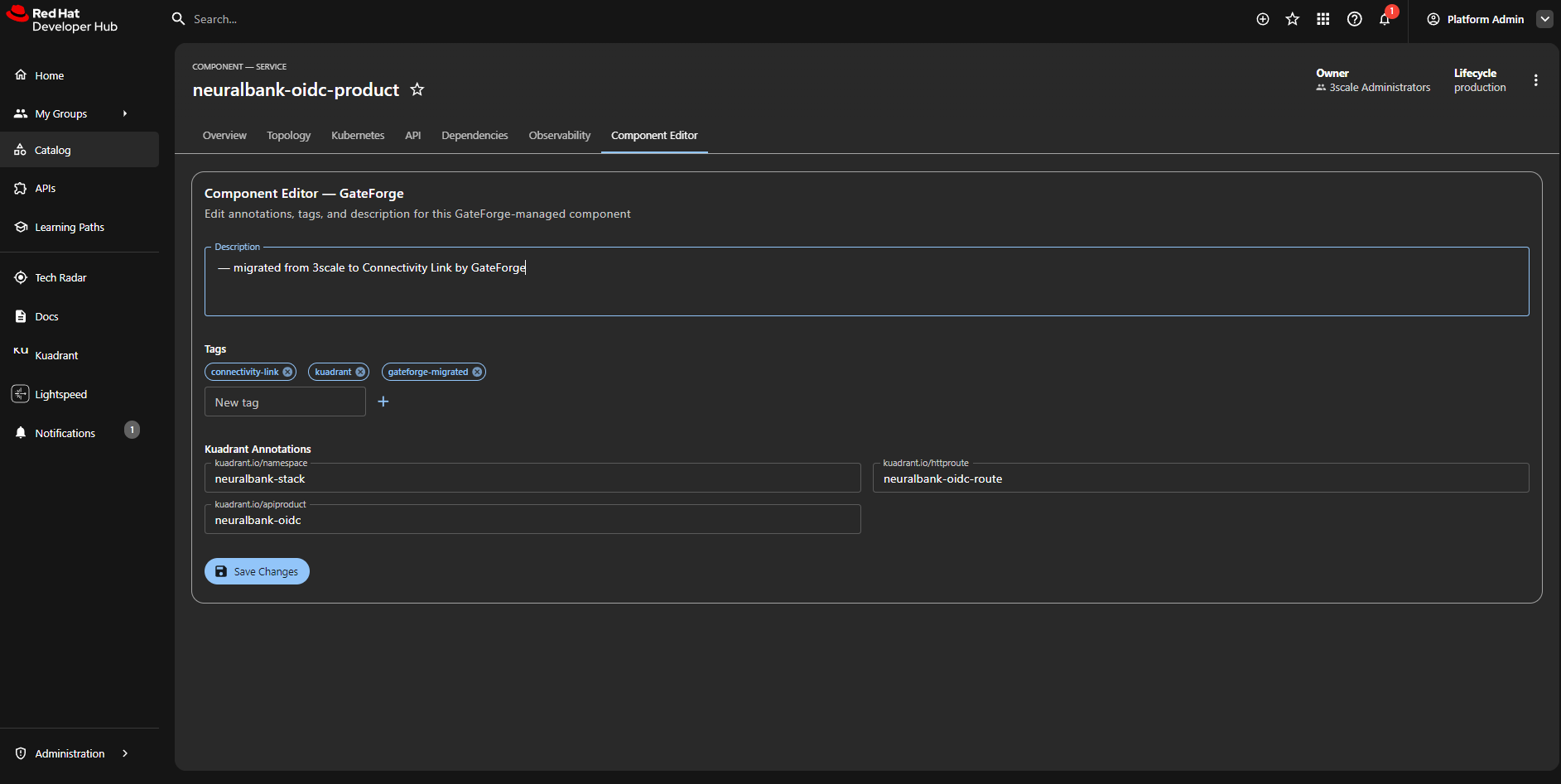Click the Platform Admin user name

point(1486,19)
